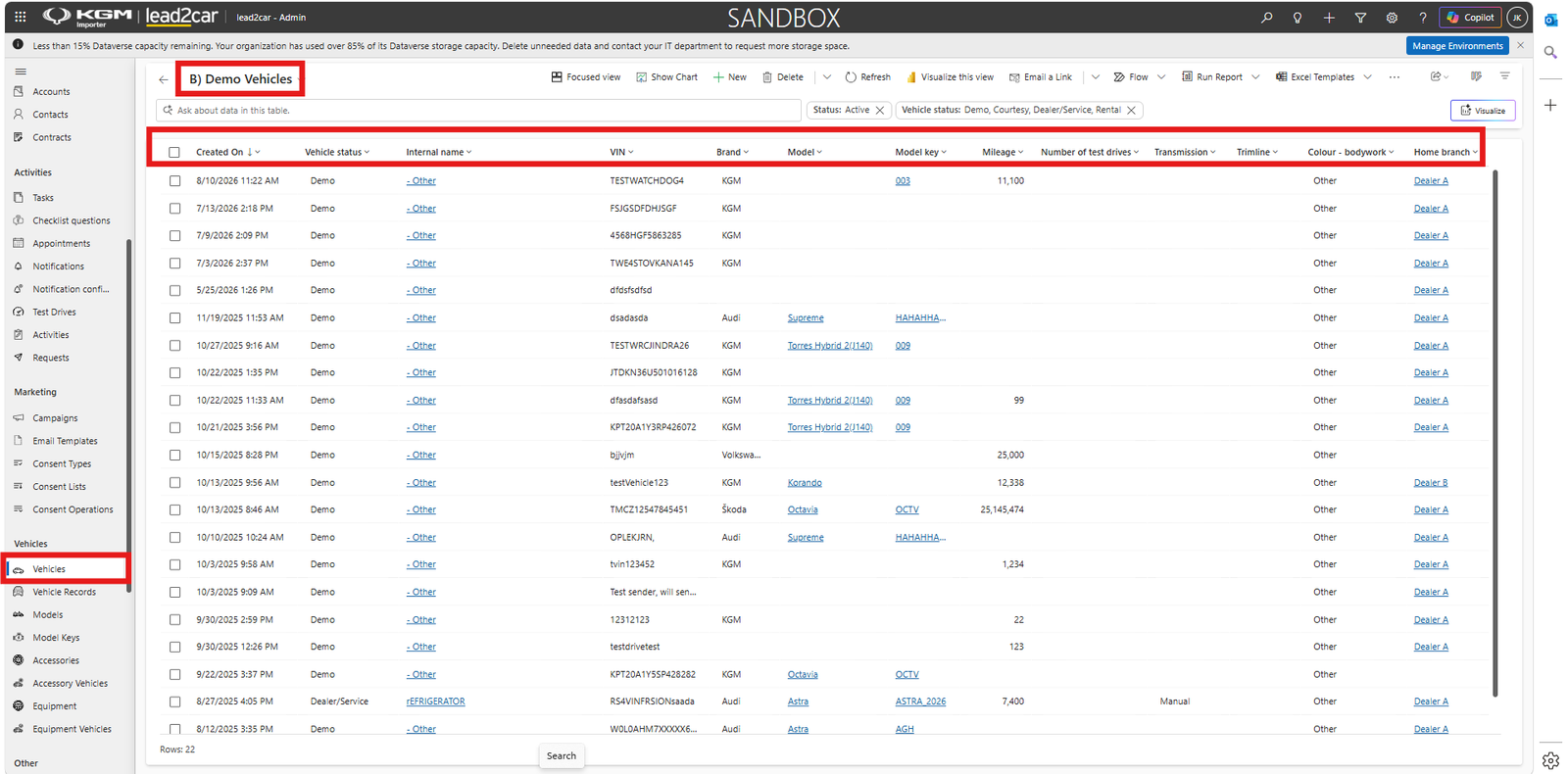Open the edit filters icon

(x=1504, y=76)
